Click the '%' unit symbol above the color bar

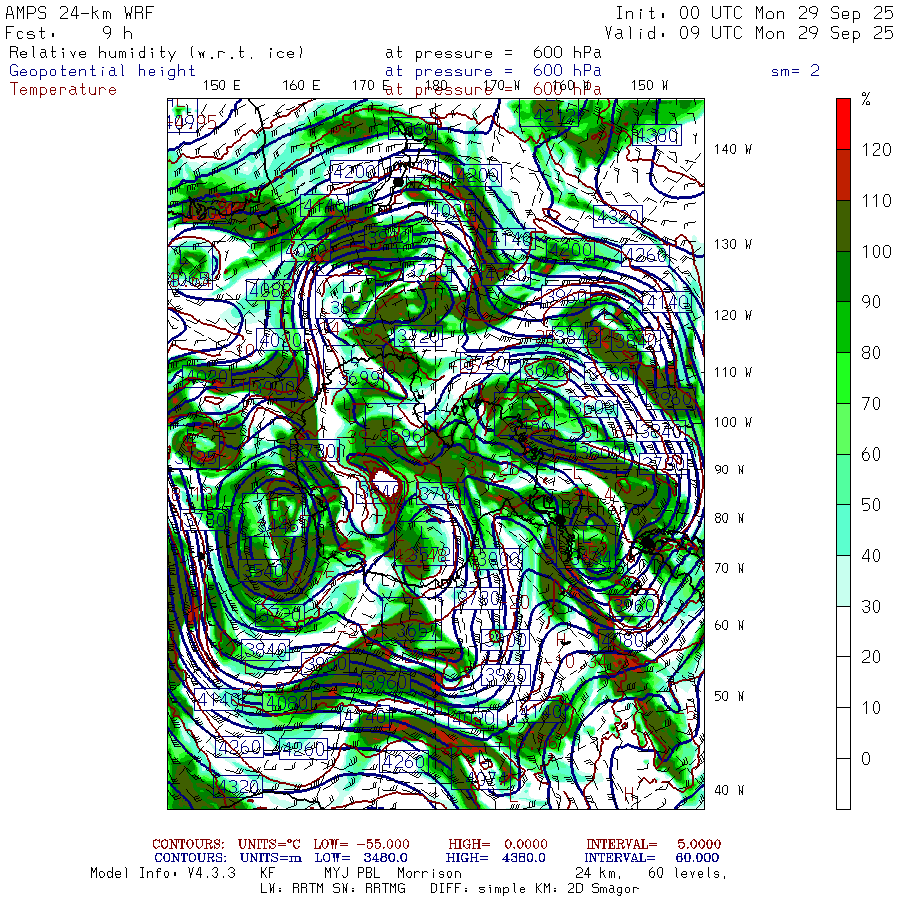(866, 99)
